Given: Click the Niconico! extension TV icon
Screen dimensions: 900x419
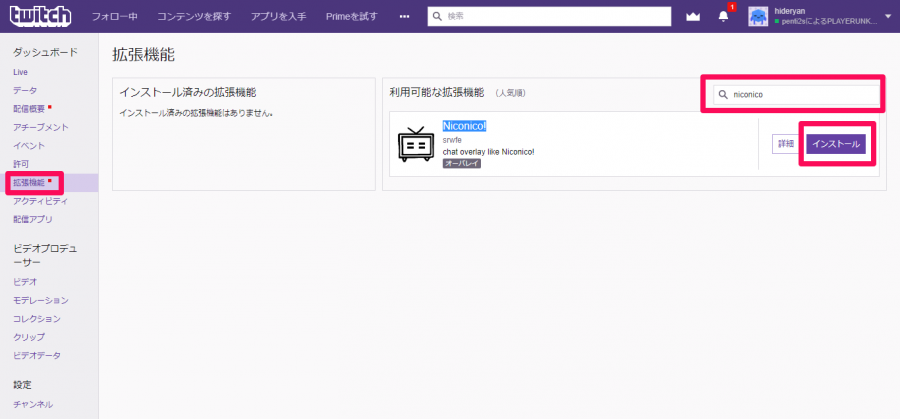Looking at the screenshot, I should point(416,144).
